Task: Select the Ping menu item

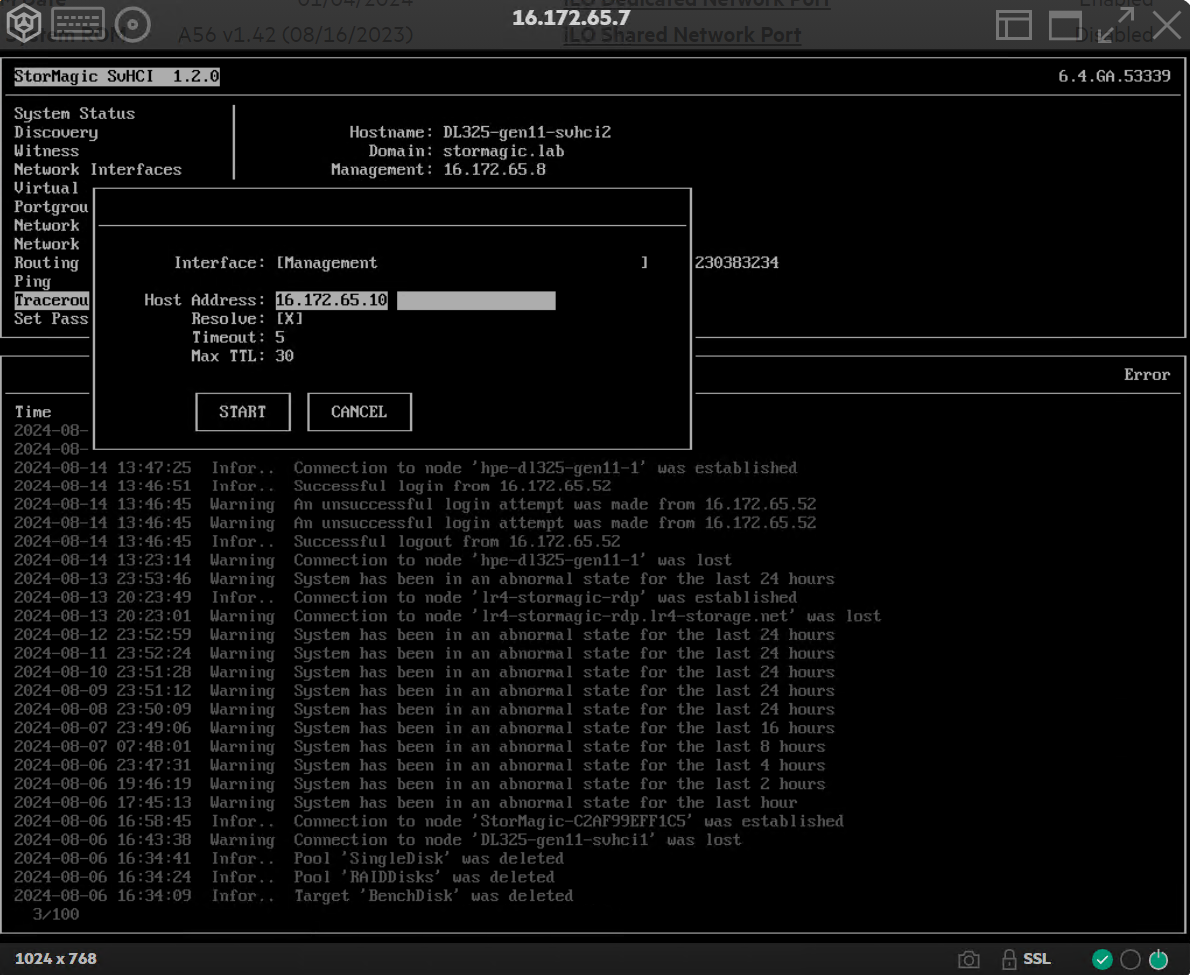Action: [33, 281]
